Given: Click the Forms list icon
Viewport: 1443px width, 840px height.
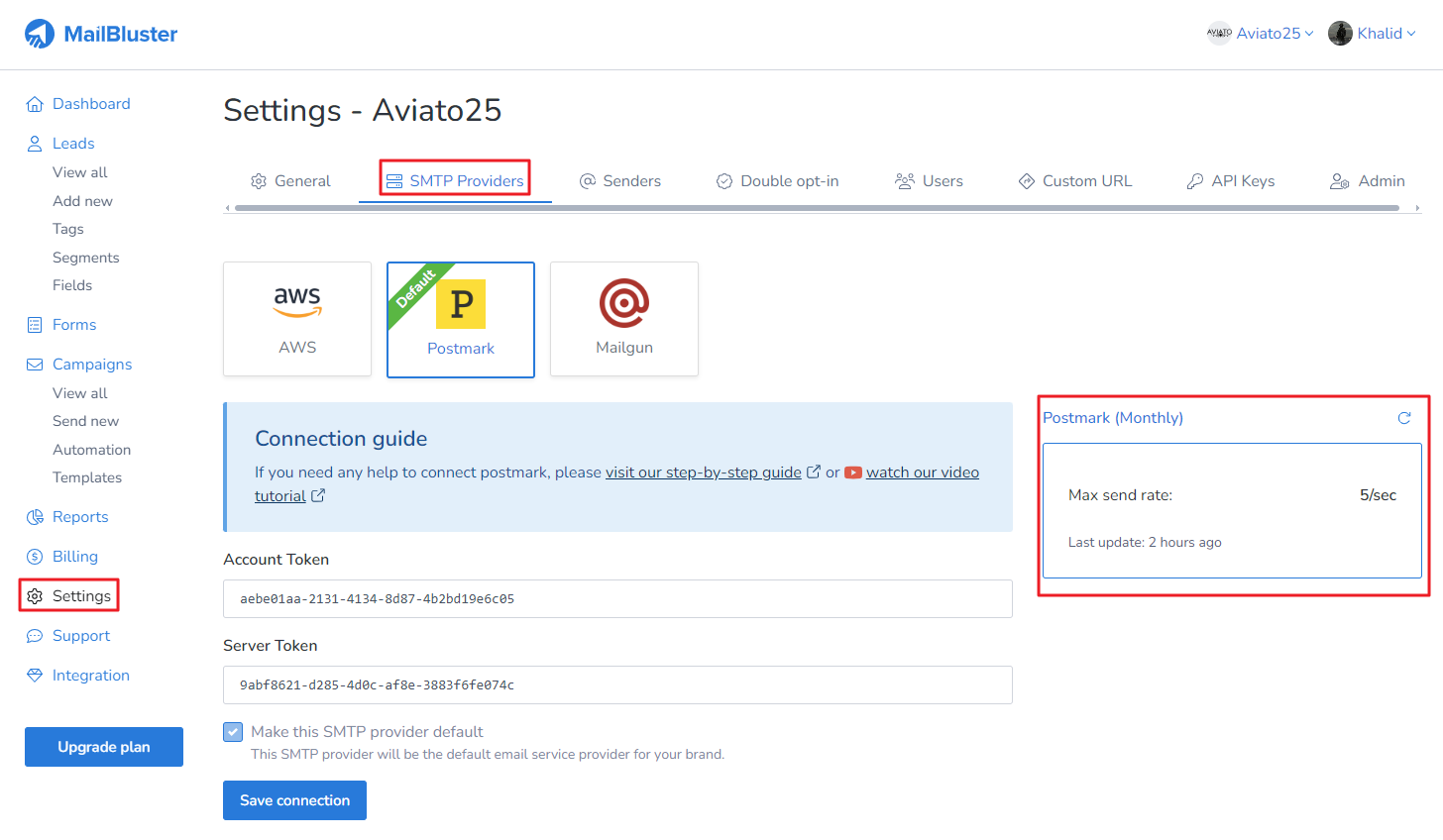Looking at the screenshot, I should [x=35, y=325].
